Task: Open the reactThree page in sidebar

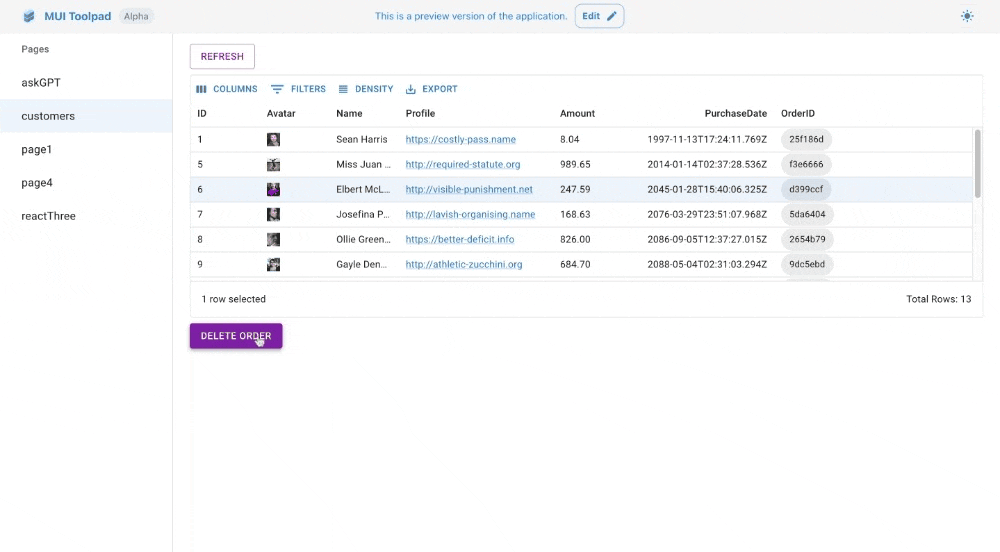Action: [x=48, y=216]
